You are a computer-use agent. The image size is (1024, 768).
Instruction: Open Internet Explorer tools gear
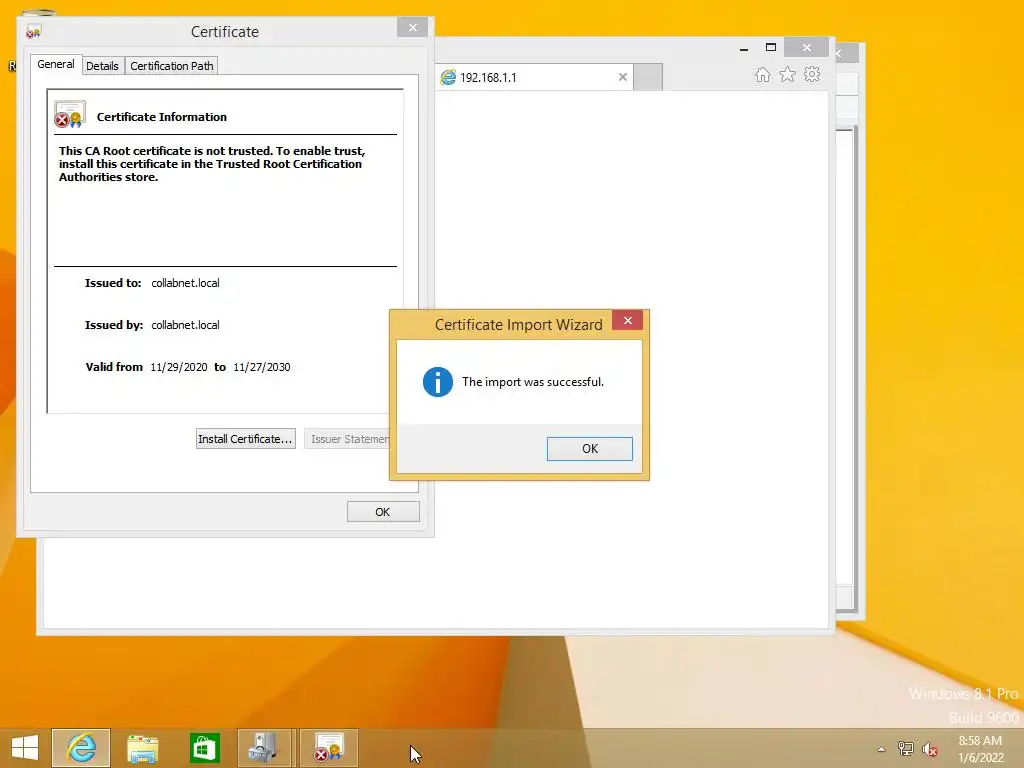(812, 74)
